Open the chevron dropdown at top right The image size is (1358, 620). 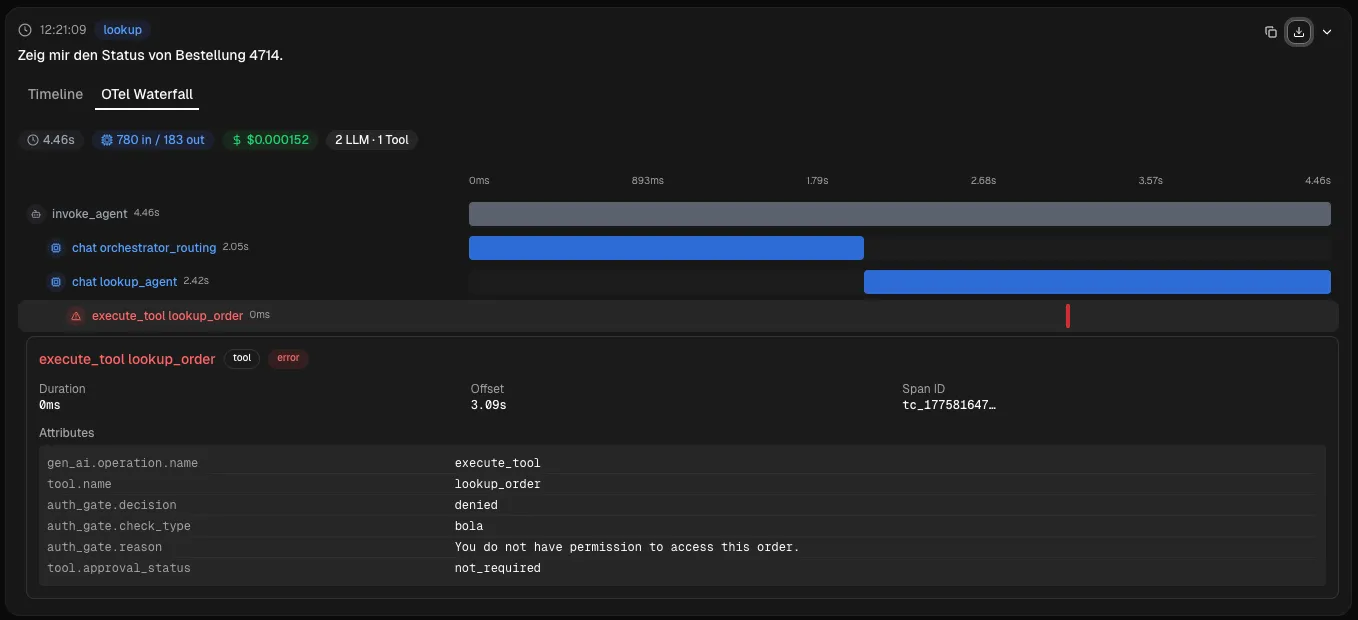[x=1328, y=32]
